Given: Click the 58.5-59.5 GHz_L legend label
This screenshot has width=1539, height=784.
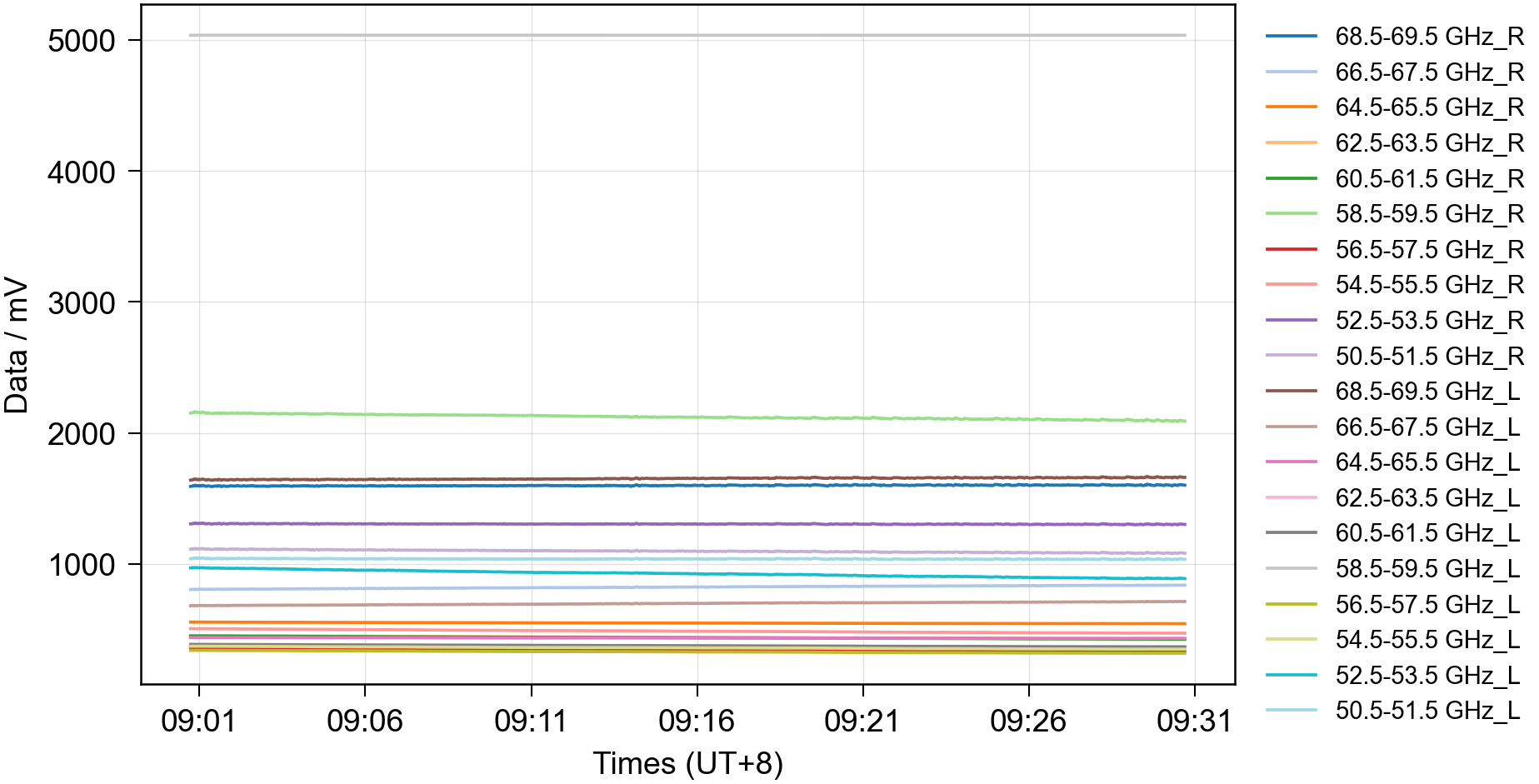Looking at the screenshot, I should click(x=1427, y=569).
